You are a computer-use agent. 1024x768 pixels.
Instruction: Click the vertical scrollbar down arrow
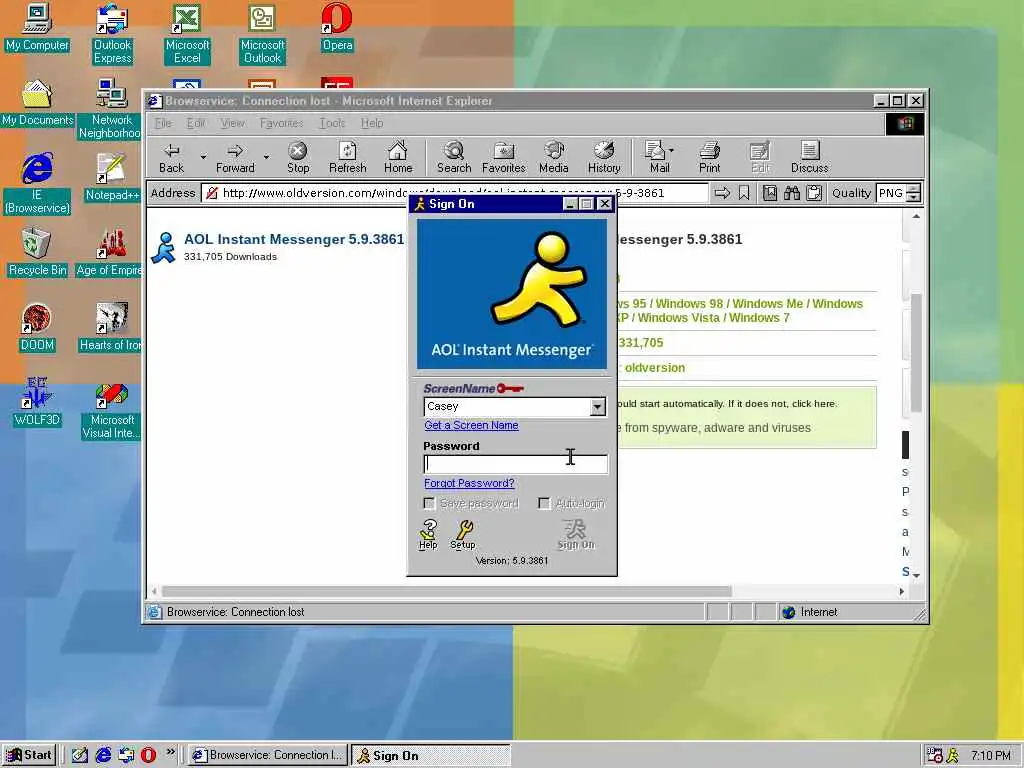[x=916, y=575]
